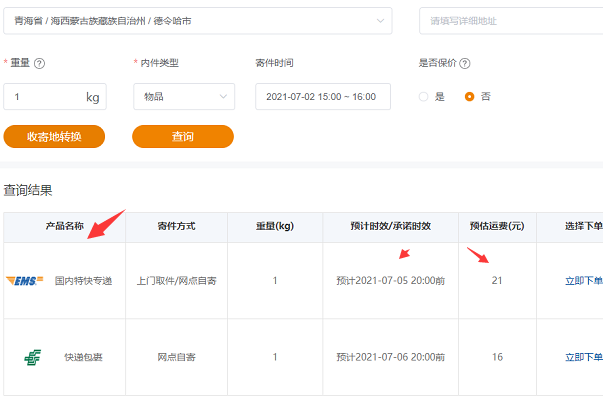The width and height of the screenshot is (603, 403).
Task: Click the 网点自寄 cell
Action: [x=177, y=357]
